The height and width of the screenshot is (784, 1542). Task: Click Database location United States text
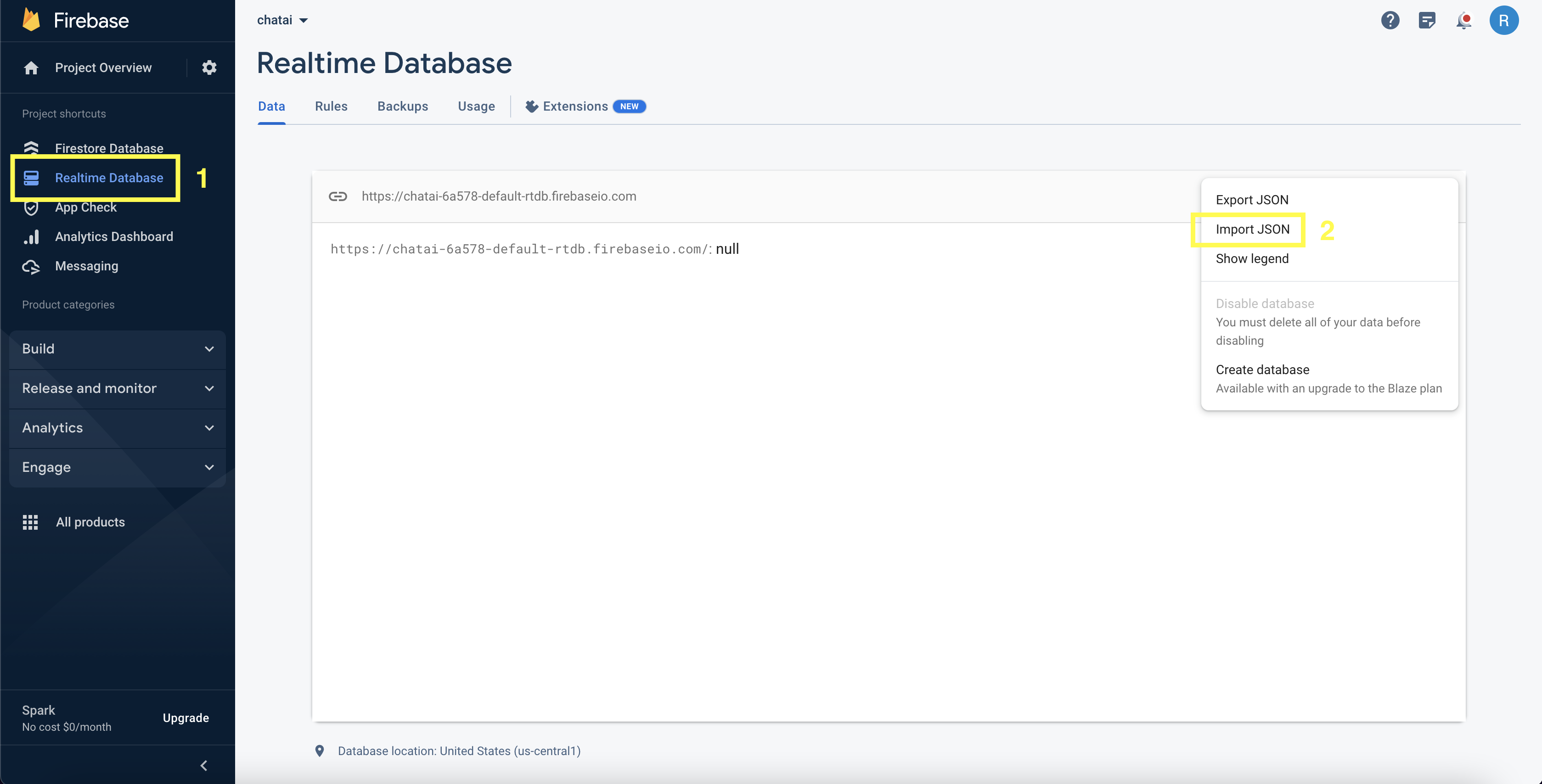(459, 751)
